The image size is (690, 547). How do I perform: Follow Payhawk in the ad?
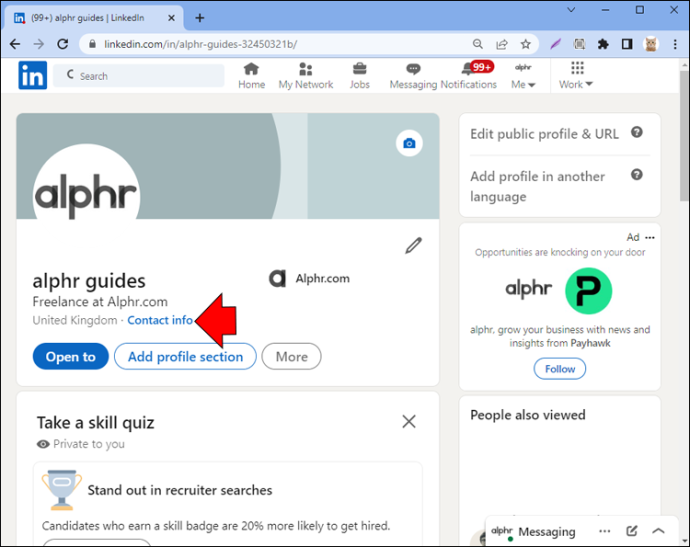560,369
